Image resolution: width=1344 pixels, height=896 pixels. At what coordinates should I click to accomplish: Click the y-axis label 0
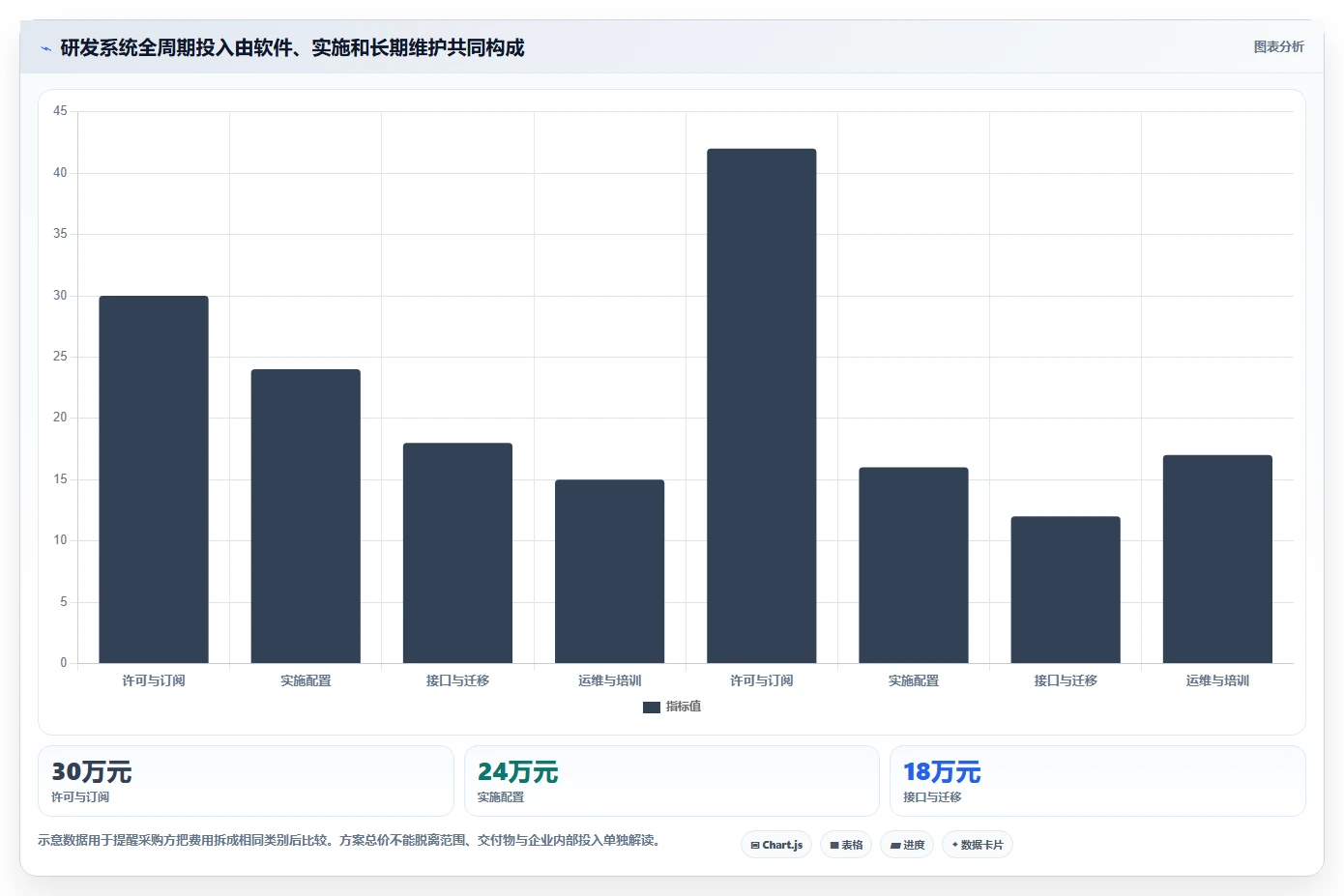point(64,663)
